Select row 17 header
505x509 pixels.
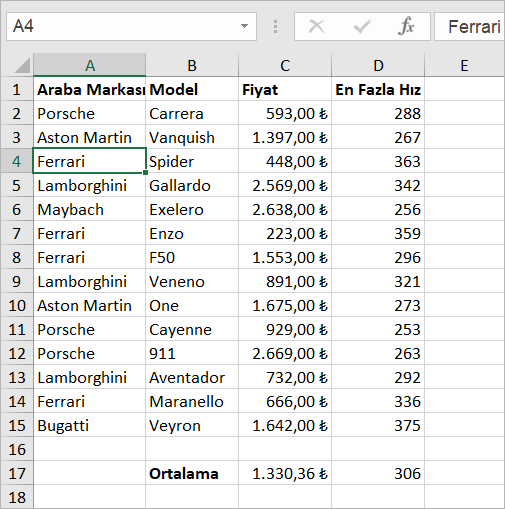click(17, 473)
